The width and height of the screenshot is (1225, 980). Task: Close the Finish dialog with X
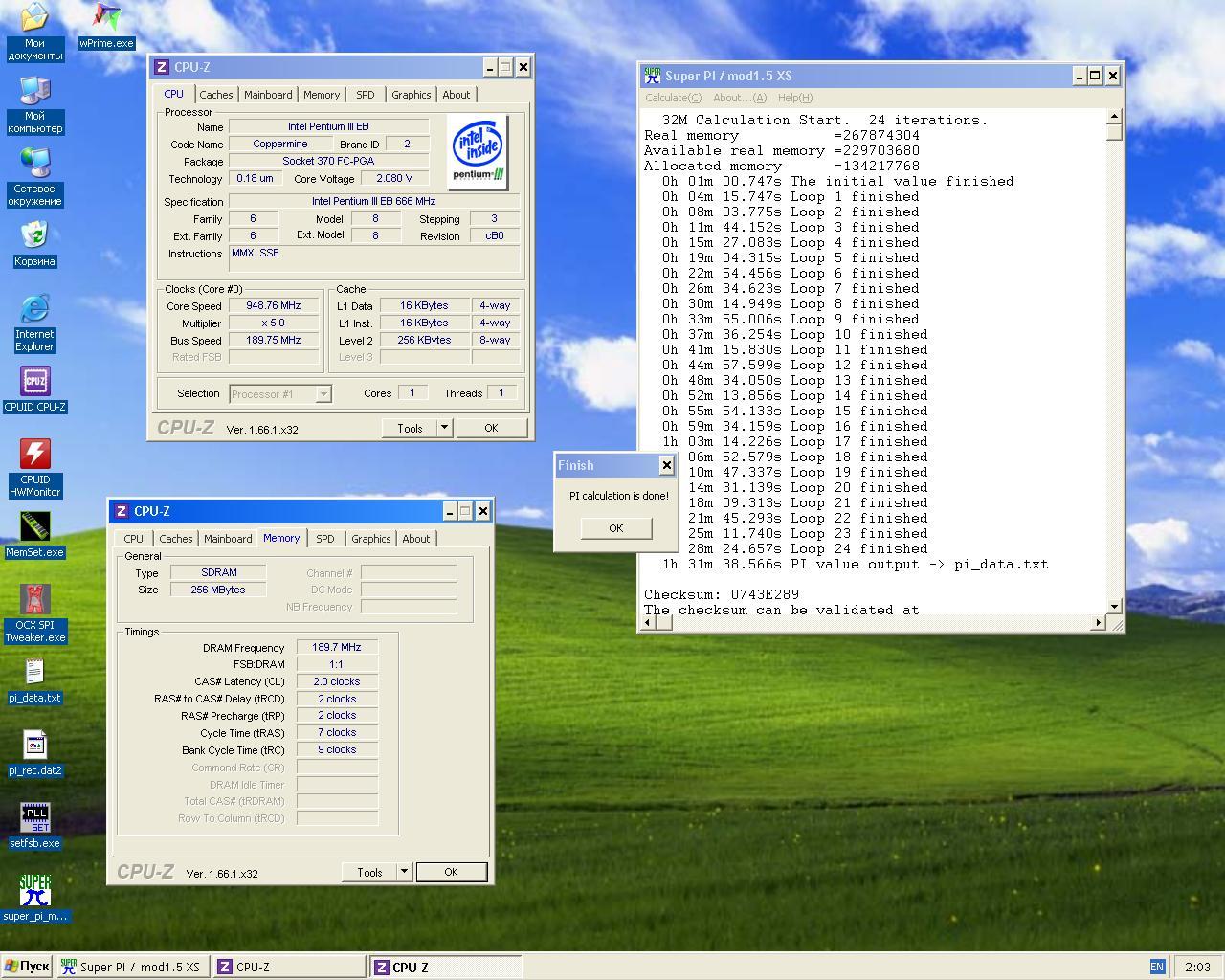666,465
